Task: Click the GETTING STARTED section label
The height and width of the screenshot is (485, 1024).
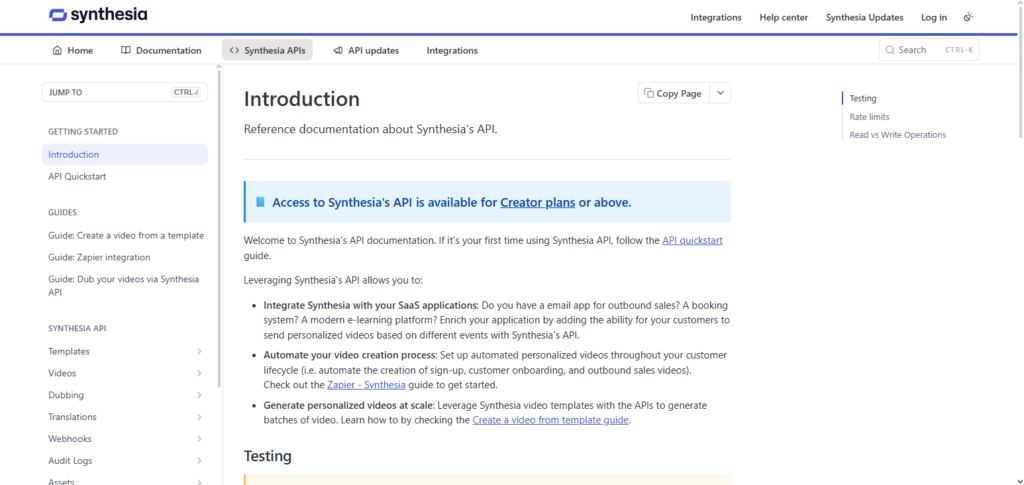Action: click(x=83, y=132)
